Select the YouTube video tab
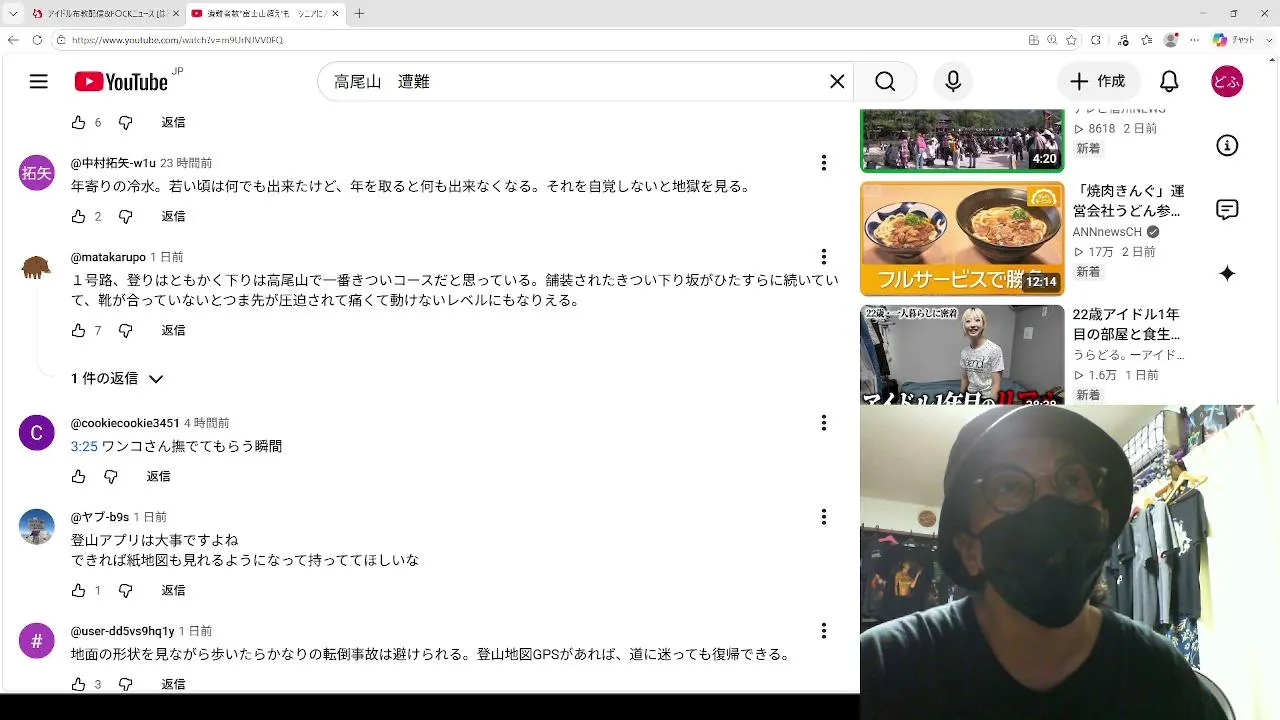 pyautogui.click(x=266, y=13)
